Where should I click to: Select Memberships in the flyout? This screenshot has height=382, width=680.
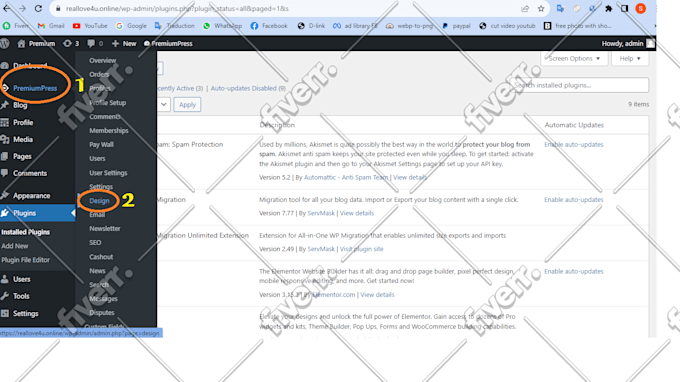click(x=109, y=131)
